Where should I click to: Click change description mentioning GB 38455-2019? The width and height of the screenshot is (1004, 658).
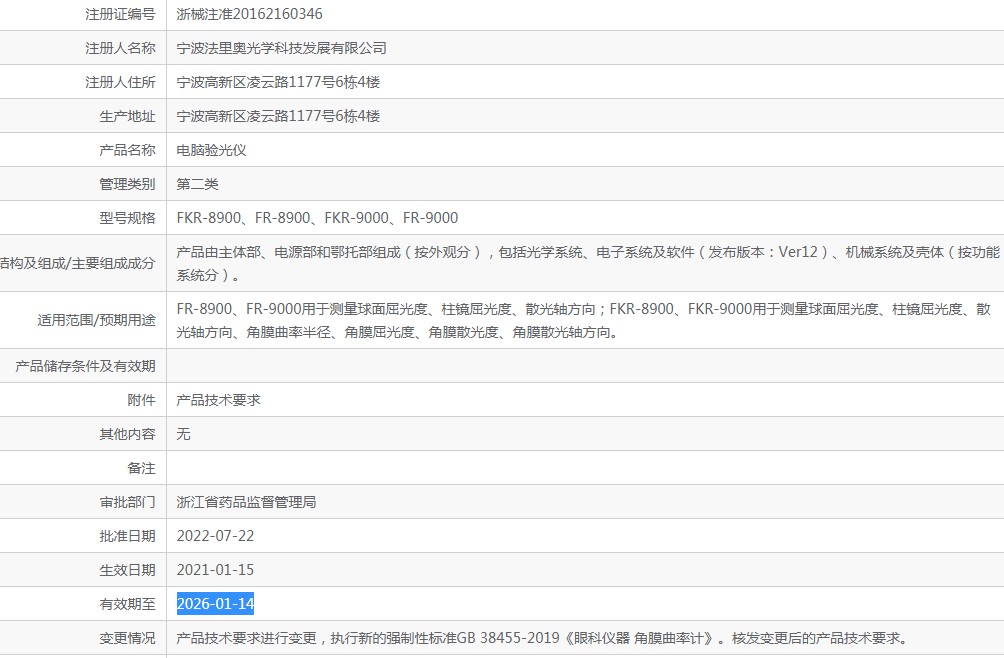pos(542,638)
